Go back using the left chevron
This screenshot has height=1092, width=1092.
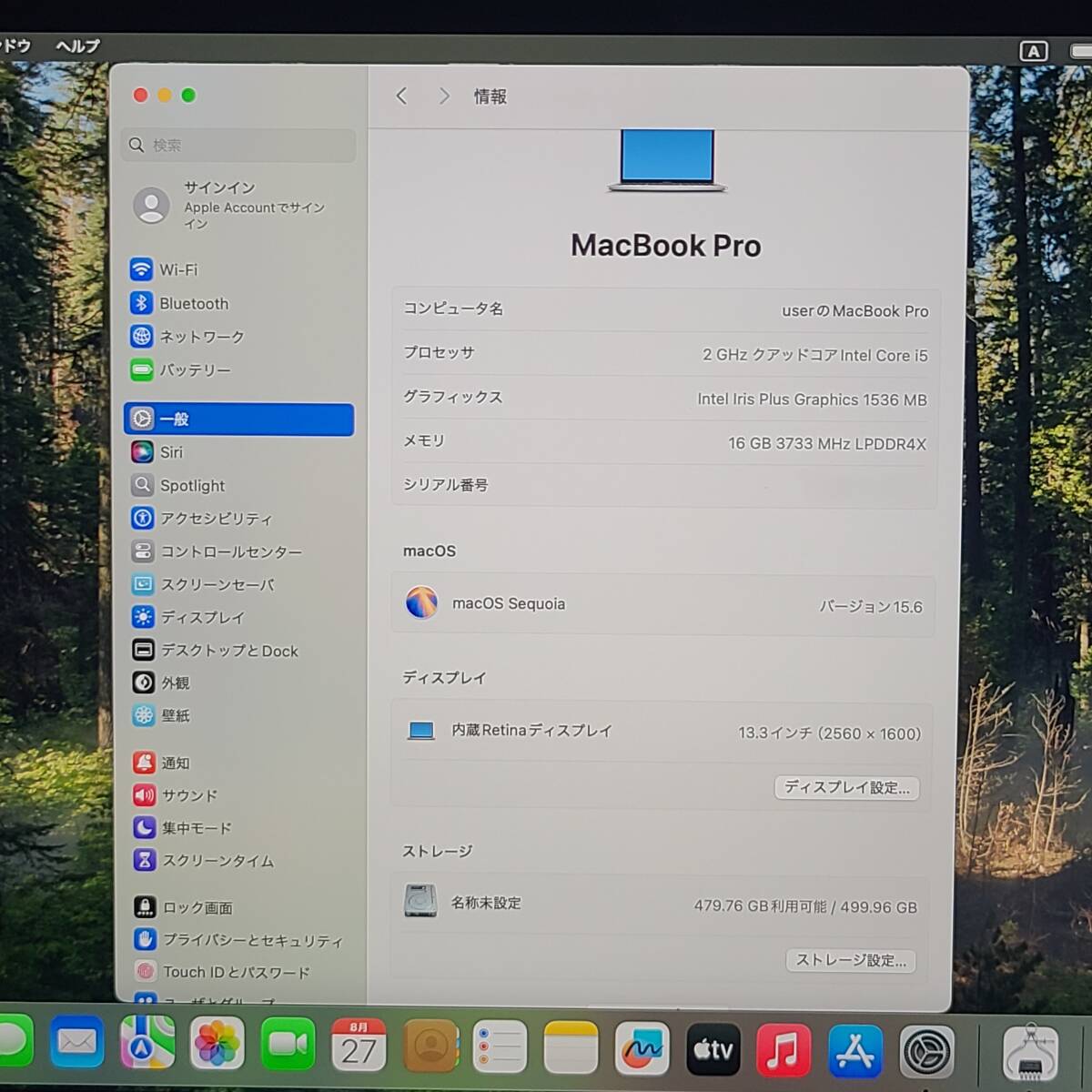[401, 96]
